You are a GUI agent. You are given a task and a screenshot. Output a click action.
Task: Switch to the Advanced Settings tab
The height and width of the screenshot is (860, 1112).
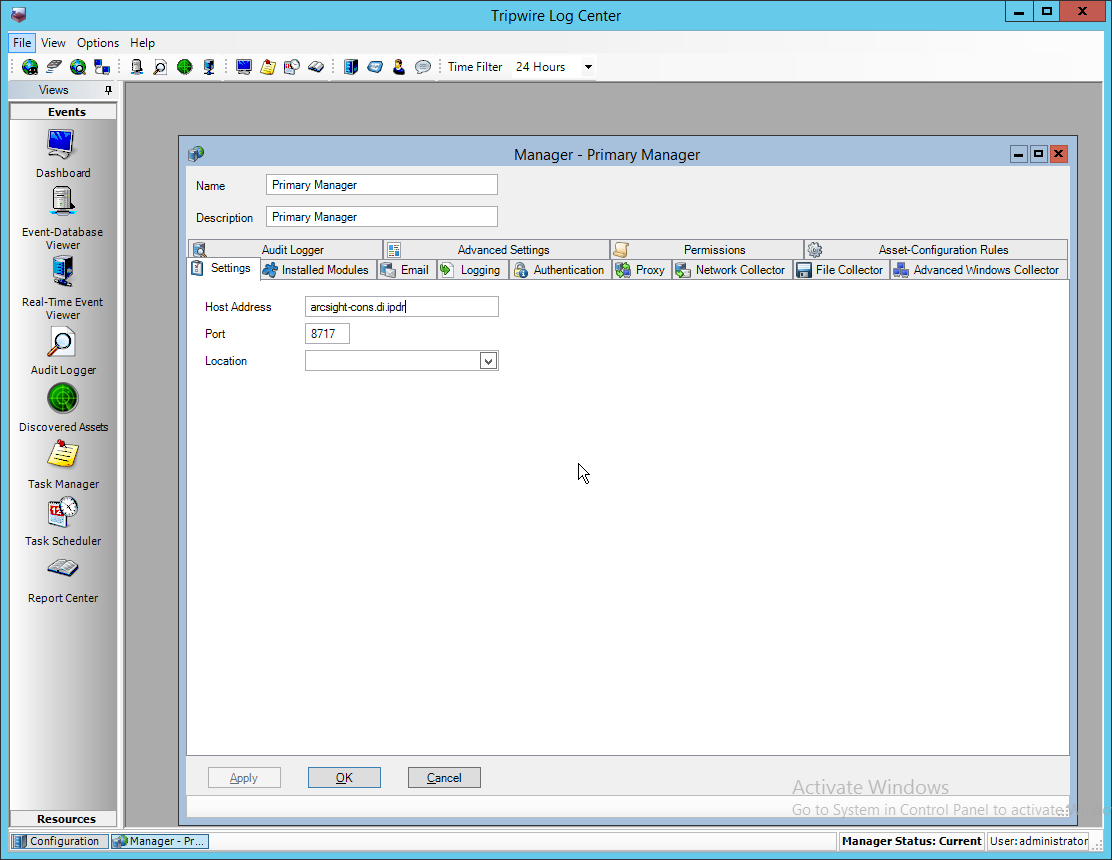tap(496, 250)
